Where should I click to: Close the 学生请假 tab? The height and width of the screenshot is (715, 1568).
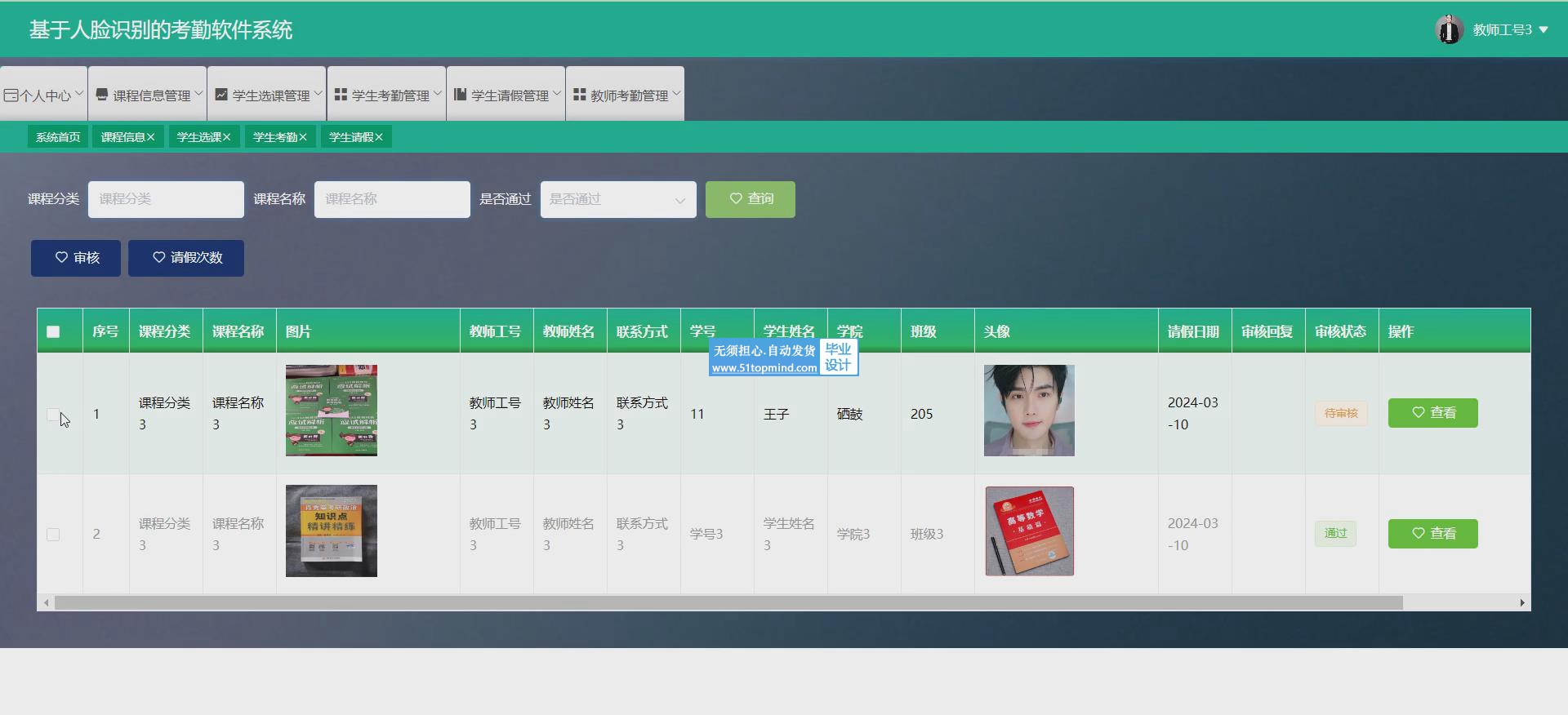pos(379,137)
